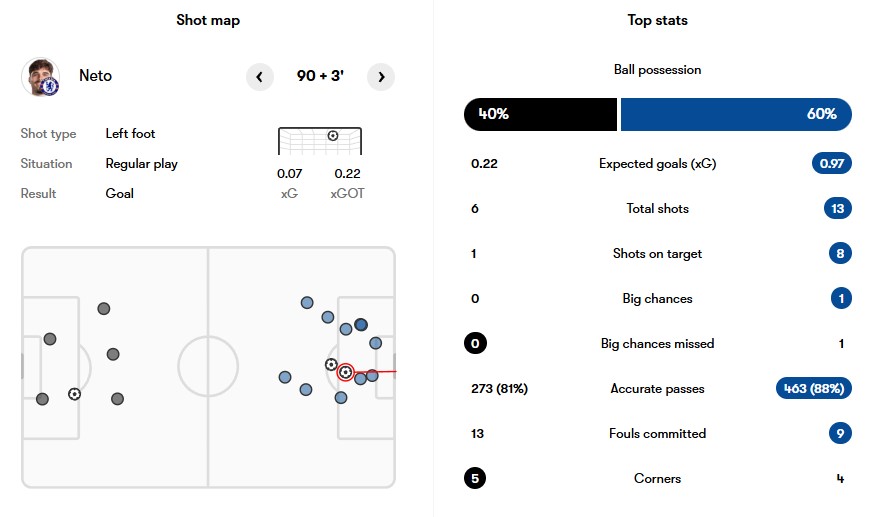Click the 60% possession bar segment

tap(736, 115)
